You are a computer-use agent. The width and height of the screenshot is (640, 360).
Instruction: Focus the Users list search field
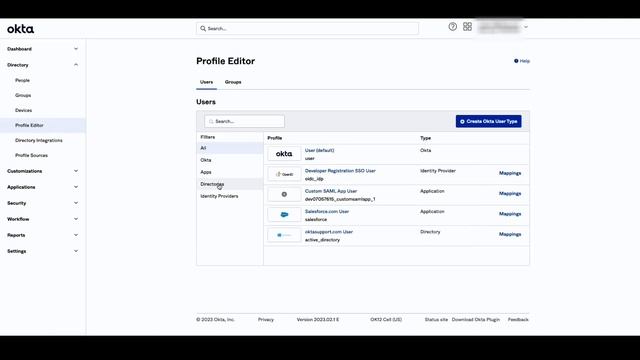[x=244, y=121]
